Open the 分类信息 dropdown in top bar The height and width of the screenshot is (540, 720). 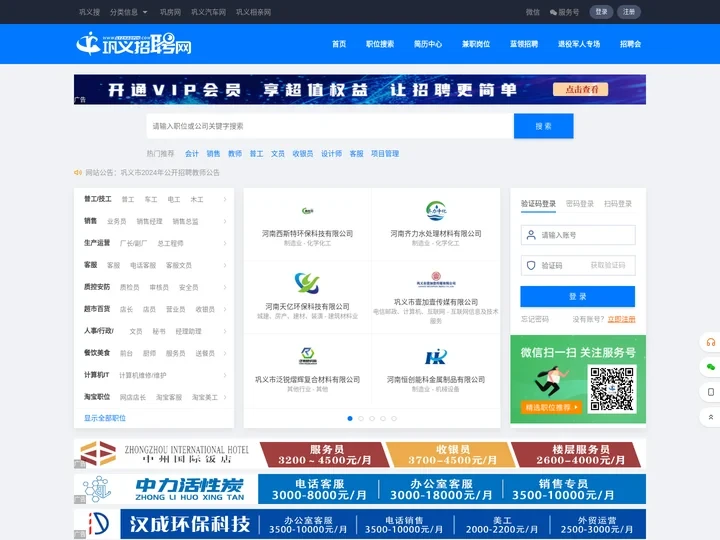point(129,12)
